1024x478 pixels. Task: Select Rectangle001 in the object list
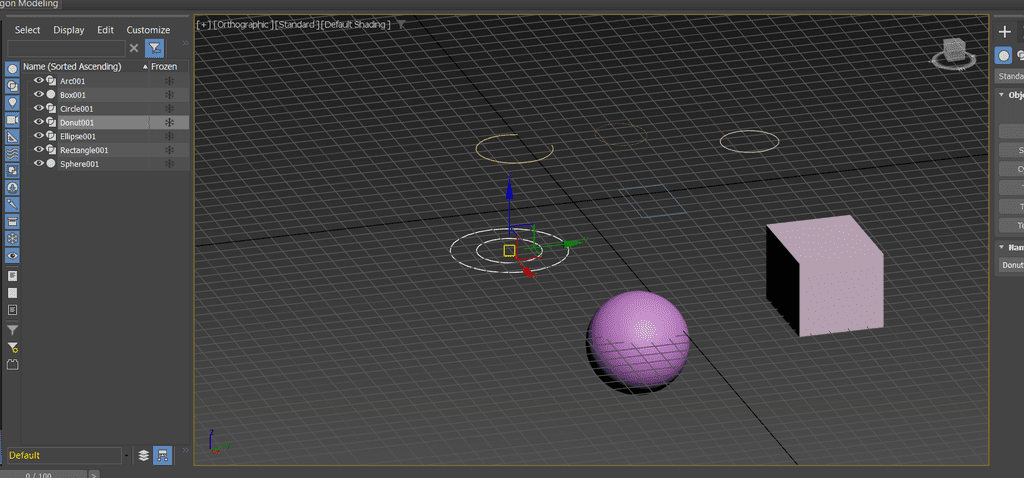point(84,150)
